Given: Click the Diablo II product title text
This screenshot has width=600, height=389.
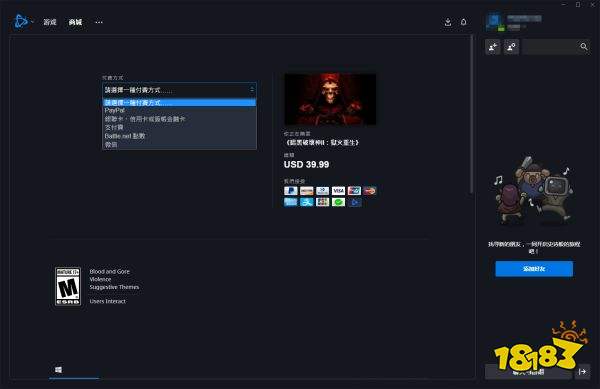Looking at the screenshot, I should tap(322, 143).
